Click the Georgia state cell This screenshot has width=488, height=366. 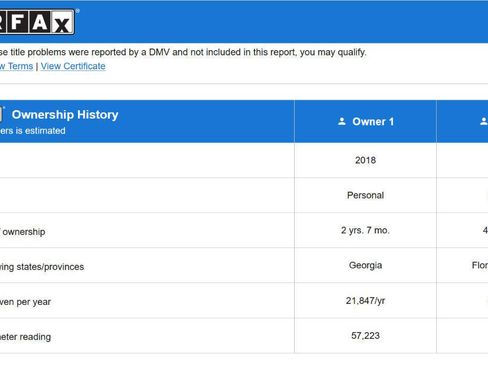[365, 265]
